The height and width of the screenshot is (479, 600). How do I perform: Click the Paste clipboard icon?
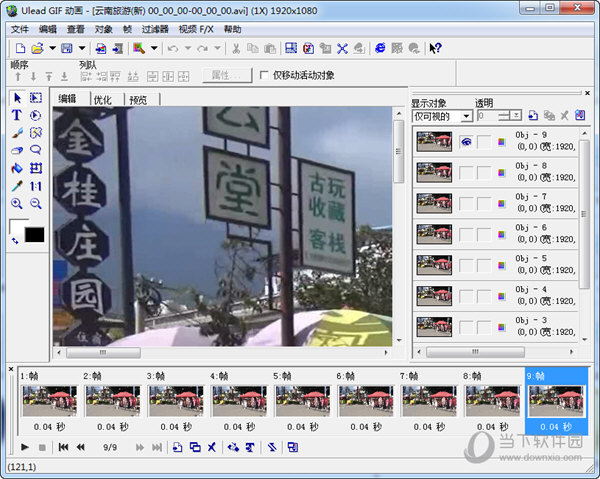point(270,48)
